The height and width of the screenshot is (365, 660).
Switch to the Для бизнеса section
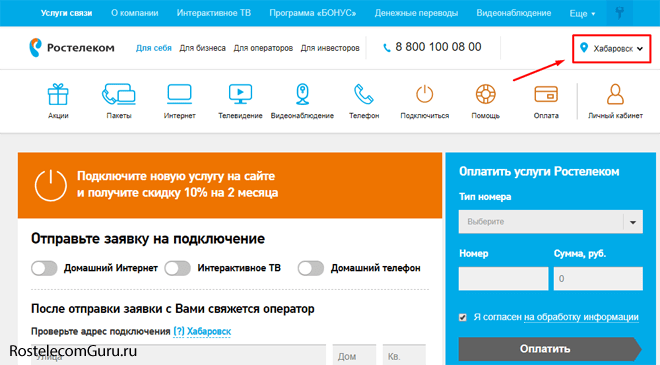(x=202, y=48)
